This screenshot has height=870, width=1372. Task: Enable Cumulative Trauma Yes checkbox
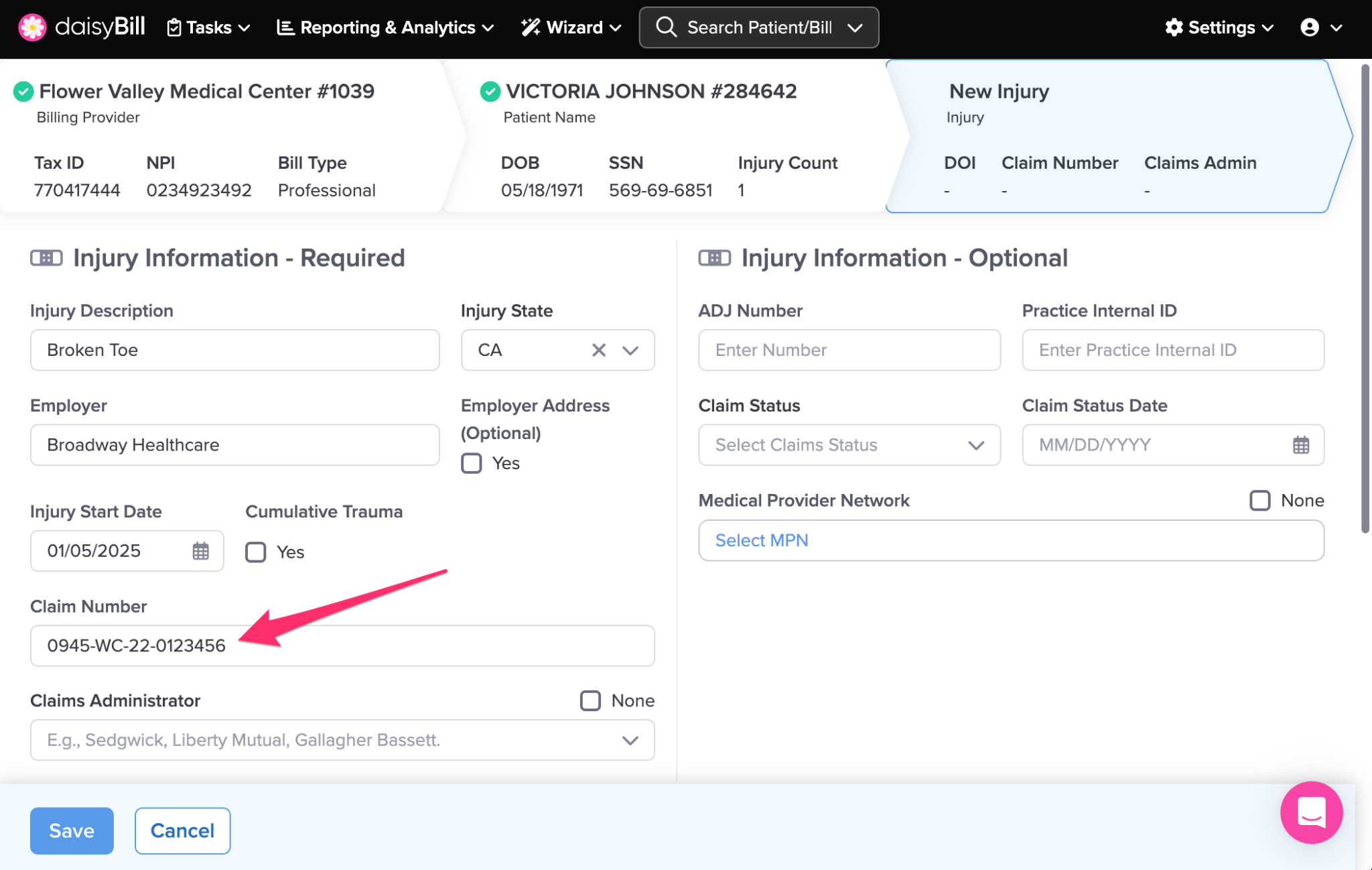point(256,552)
